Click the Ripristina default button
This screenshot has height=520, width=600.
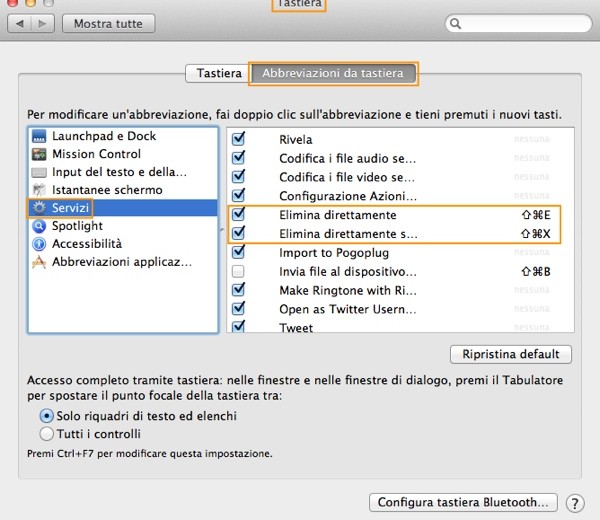(511, 355)
